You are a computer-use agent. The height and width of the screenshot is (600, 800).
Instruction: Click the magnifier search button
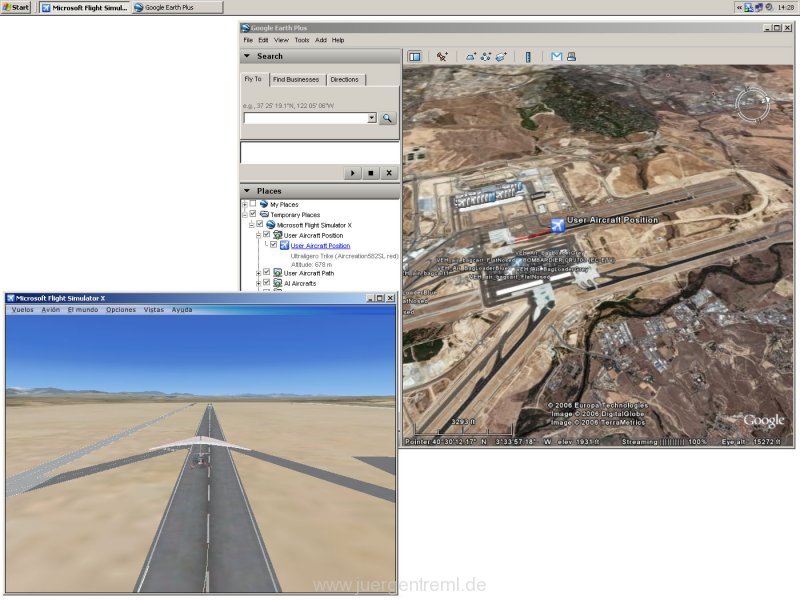[387, 118]
